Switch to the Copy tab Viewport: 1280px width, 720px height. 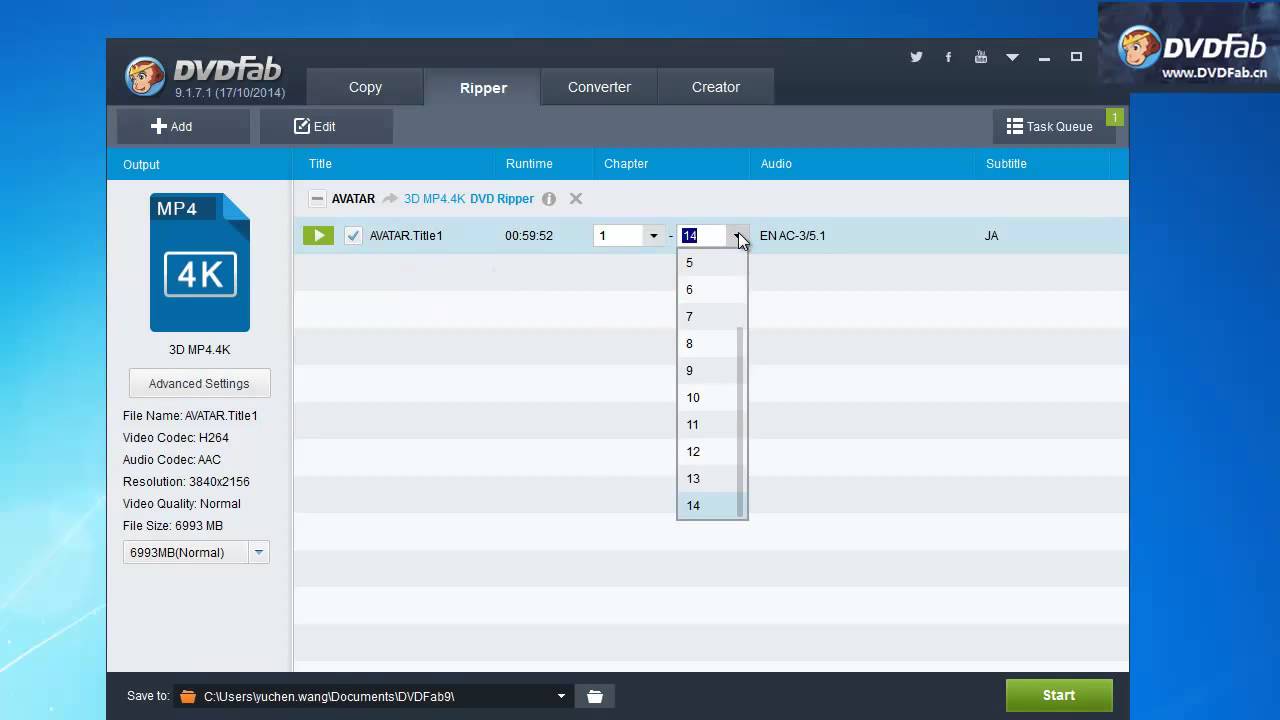click(365, 87)
